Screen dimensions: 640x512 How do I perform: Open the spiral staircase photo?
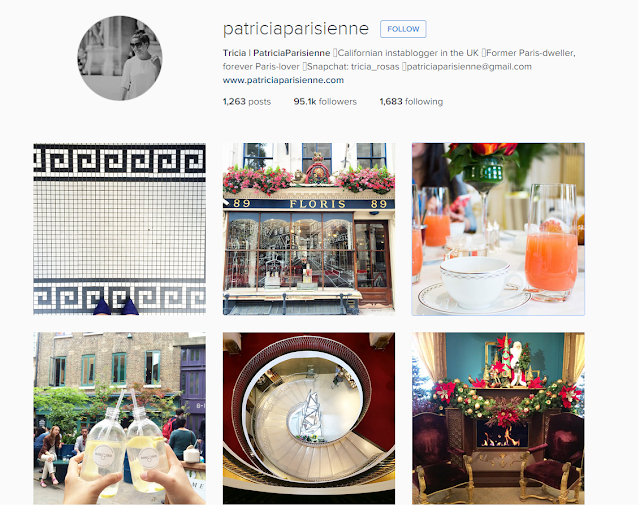(x=309, y=418)
